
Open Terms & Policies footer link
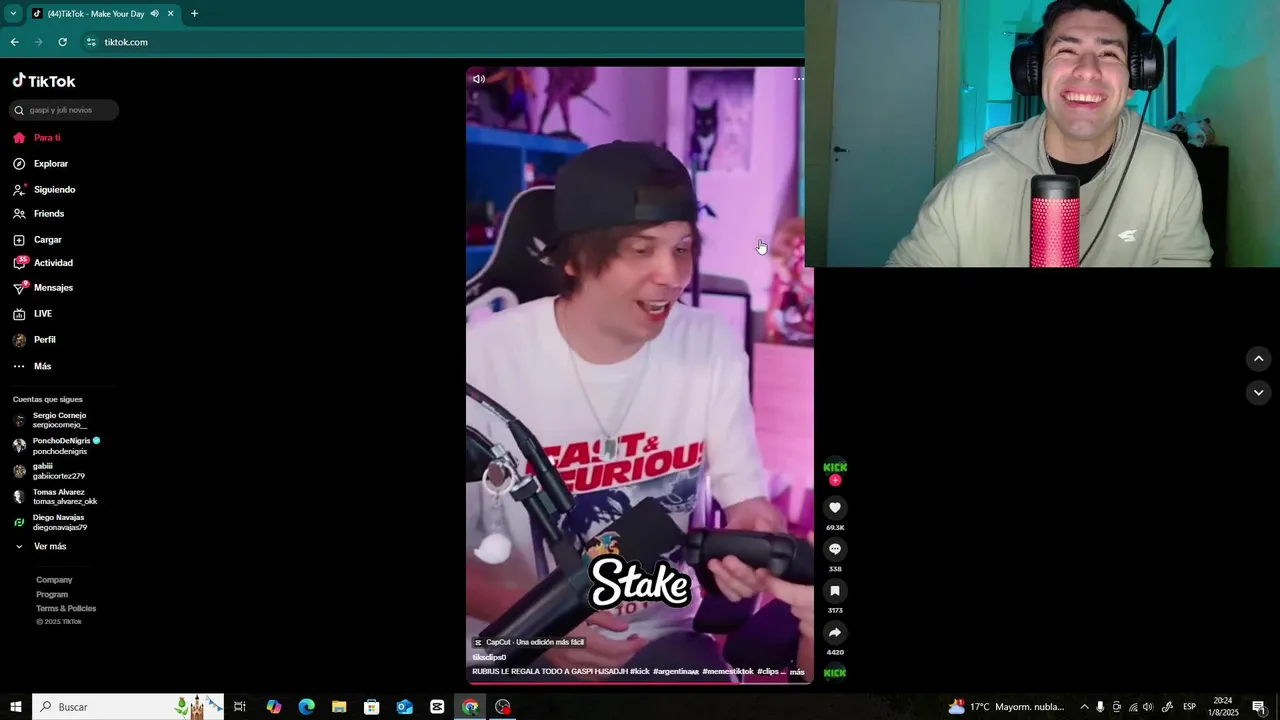(66, 608)
